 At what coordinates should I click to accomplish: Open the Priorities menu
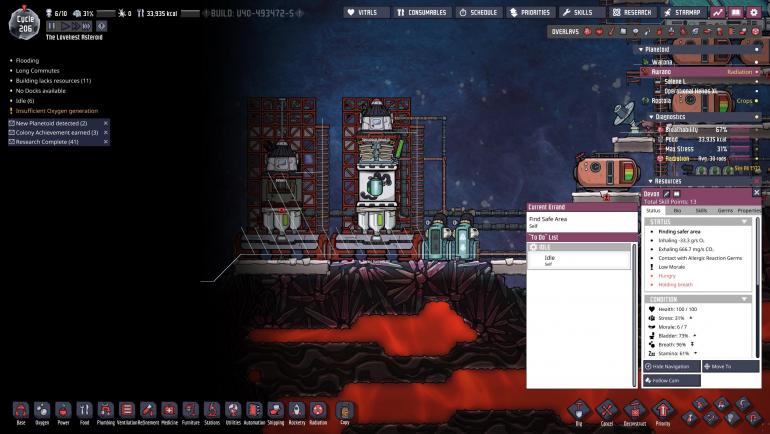(530, 12)
